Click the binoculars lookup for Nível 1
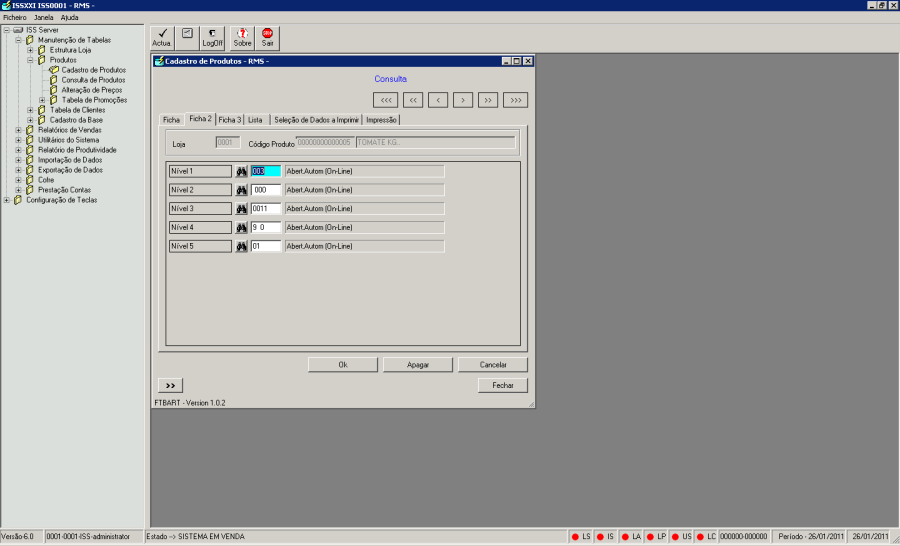Viewport: 900px width, 546px height. point(242,172)
